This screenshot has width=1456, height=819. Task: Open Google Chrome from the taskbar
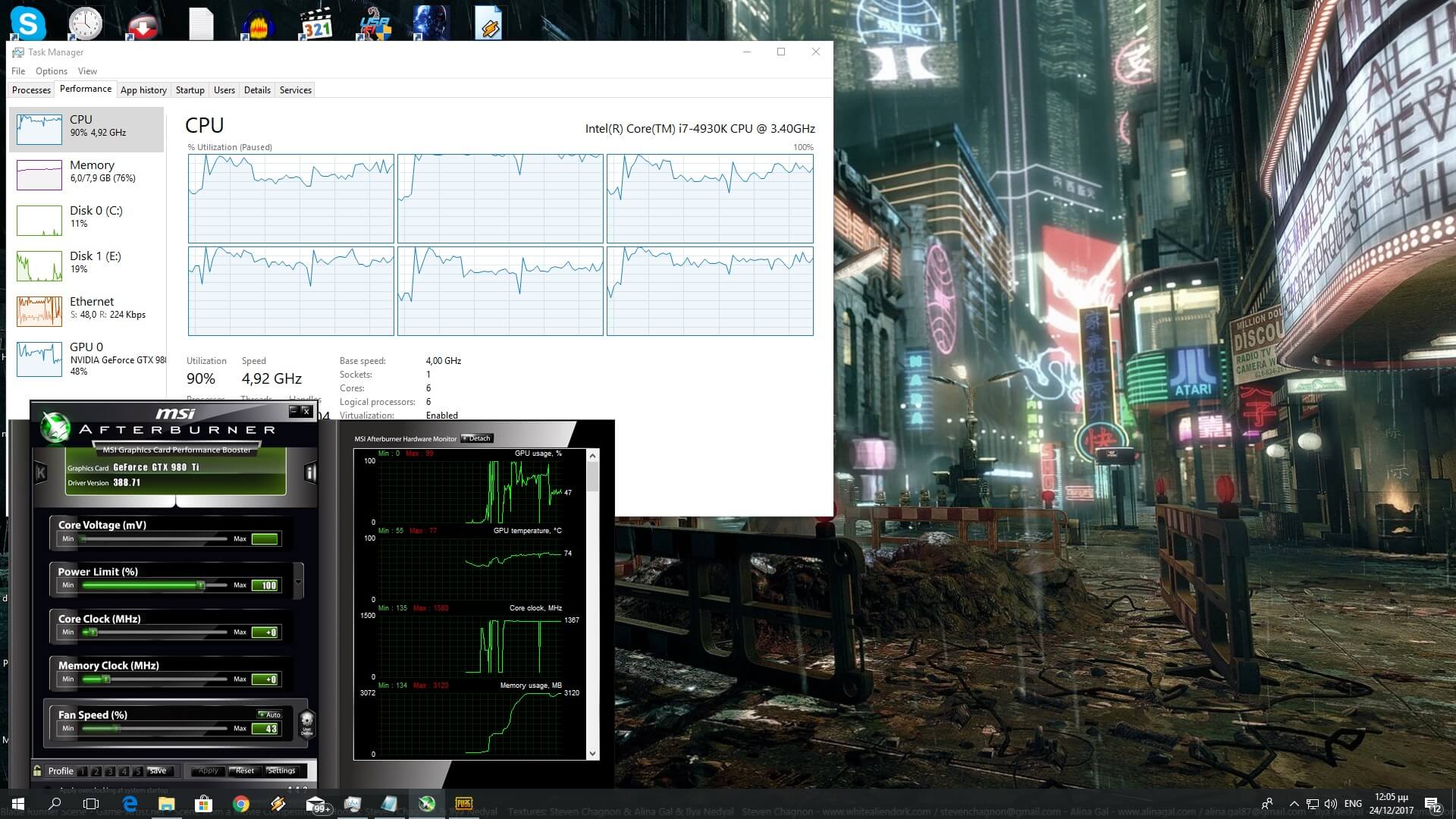click(x=241, y=804)
